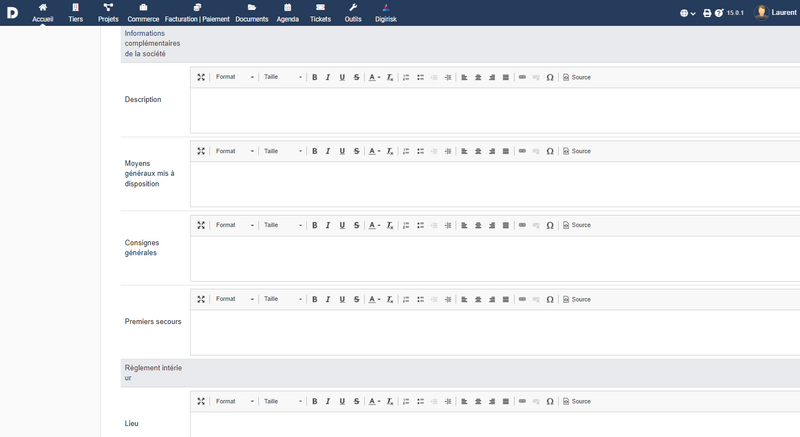Screen dimensions: 800x437
Task: Click inside the Description text area
Action: (495, 110)
